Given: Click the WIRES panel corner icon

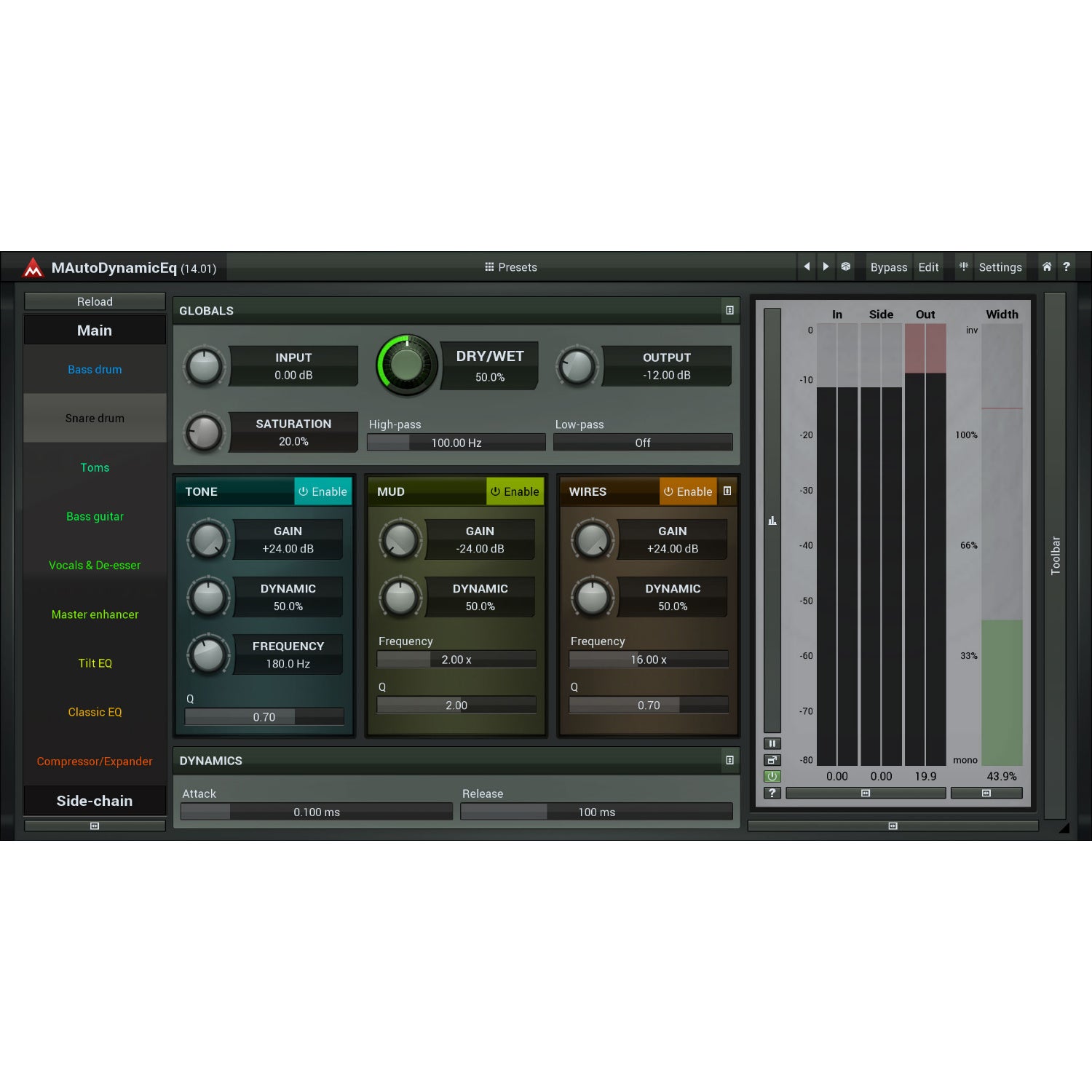Looking at the screenshot, I should [x=727, y=491].
